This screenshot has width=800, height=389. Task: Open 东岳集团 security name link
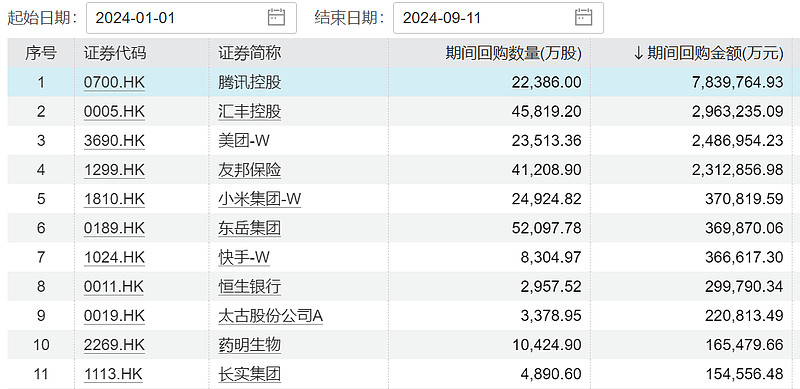249,228
